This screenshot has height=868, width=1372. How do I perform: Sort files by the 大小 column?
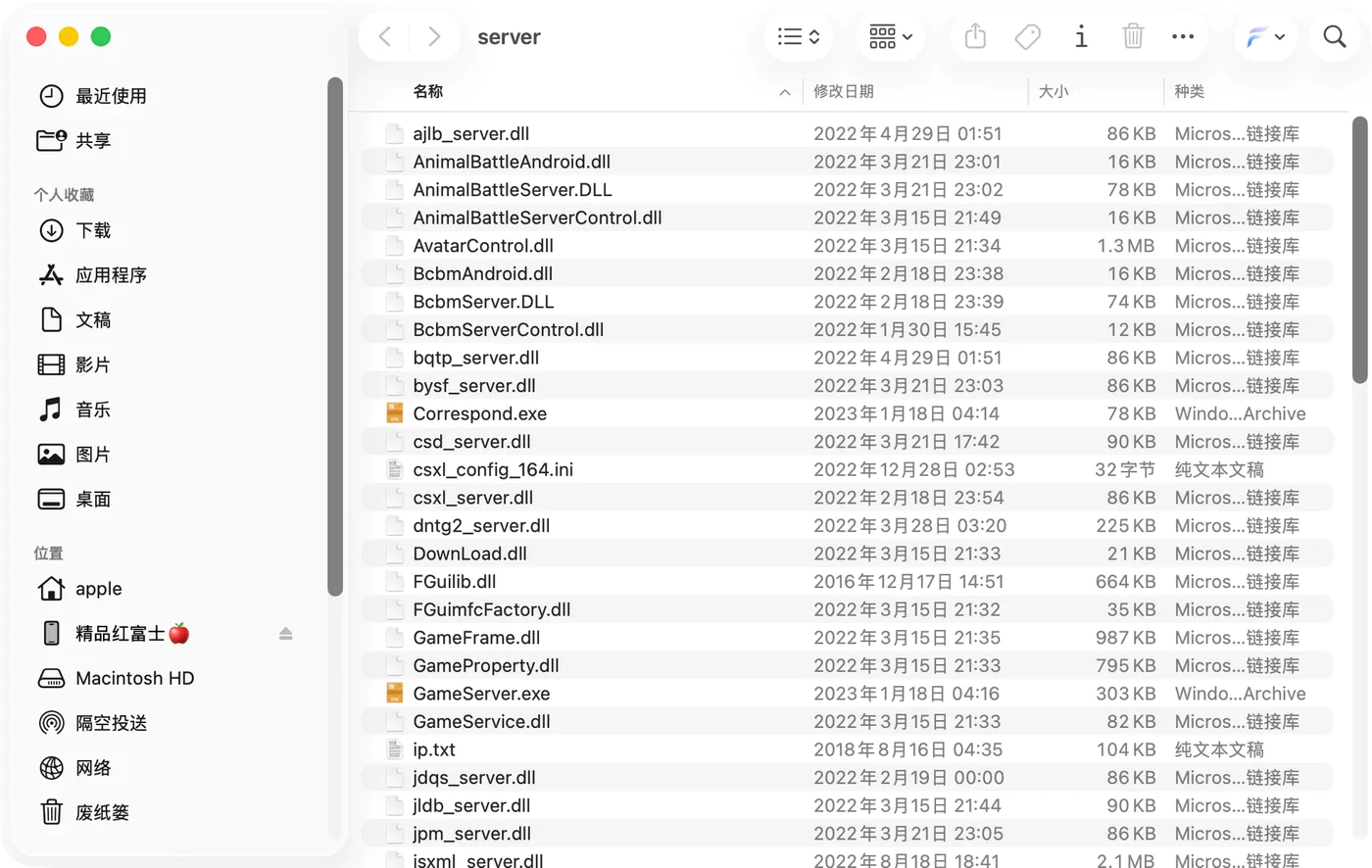1053,91
